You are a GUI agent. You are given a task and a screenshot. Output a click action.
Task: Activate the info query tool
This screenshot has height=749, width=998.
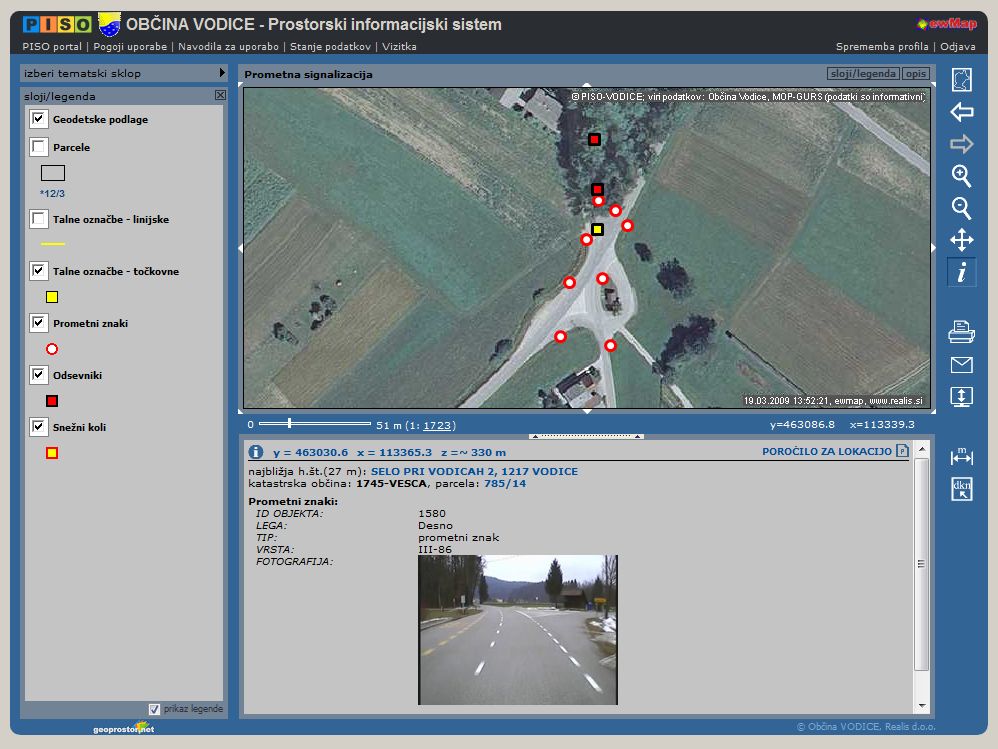[x=961, y=272]
